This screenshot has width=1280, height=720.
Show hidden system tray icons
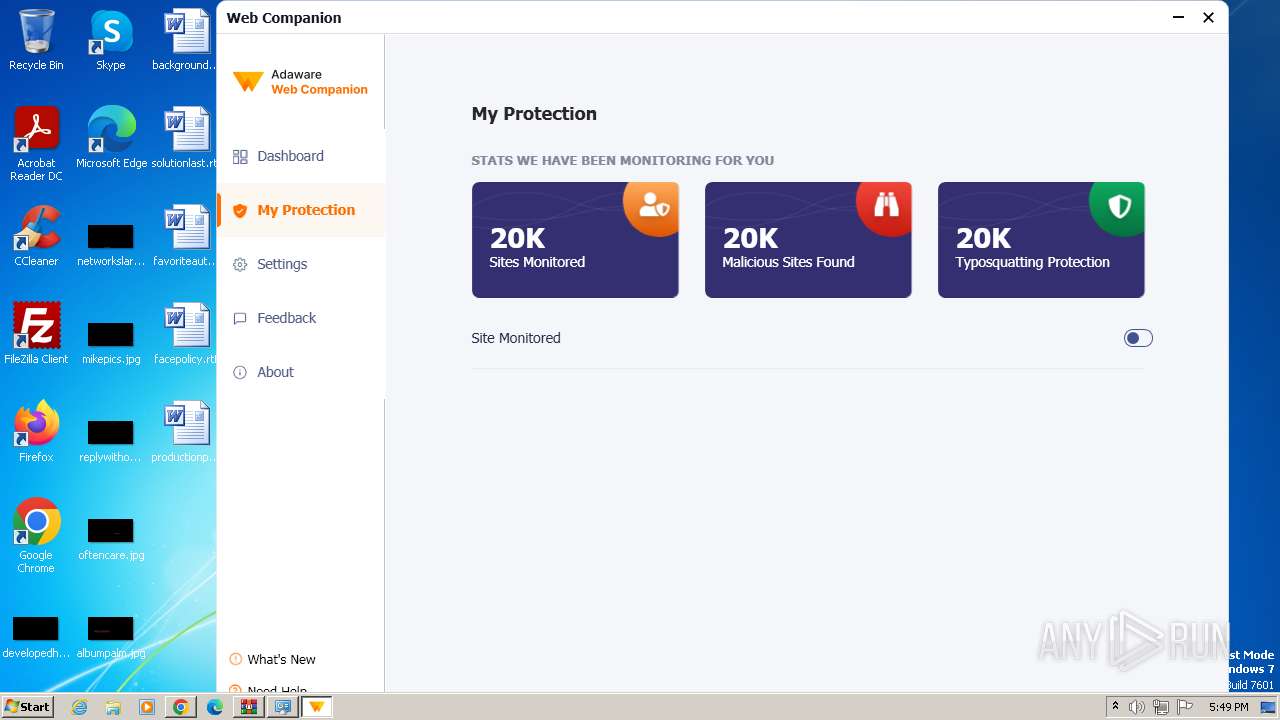(x=1115, y=707)
